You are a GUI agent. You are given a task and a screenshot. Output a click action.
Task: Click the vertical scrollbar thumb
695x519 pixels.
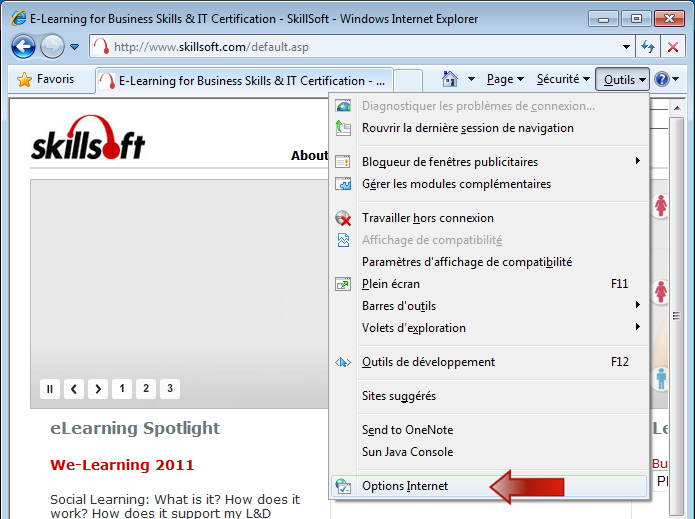coord(676,316)
